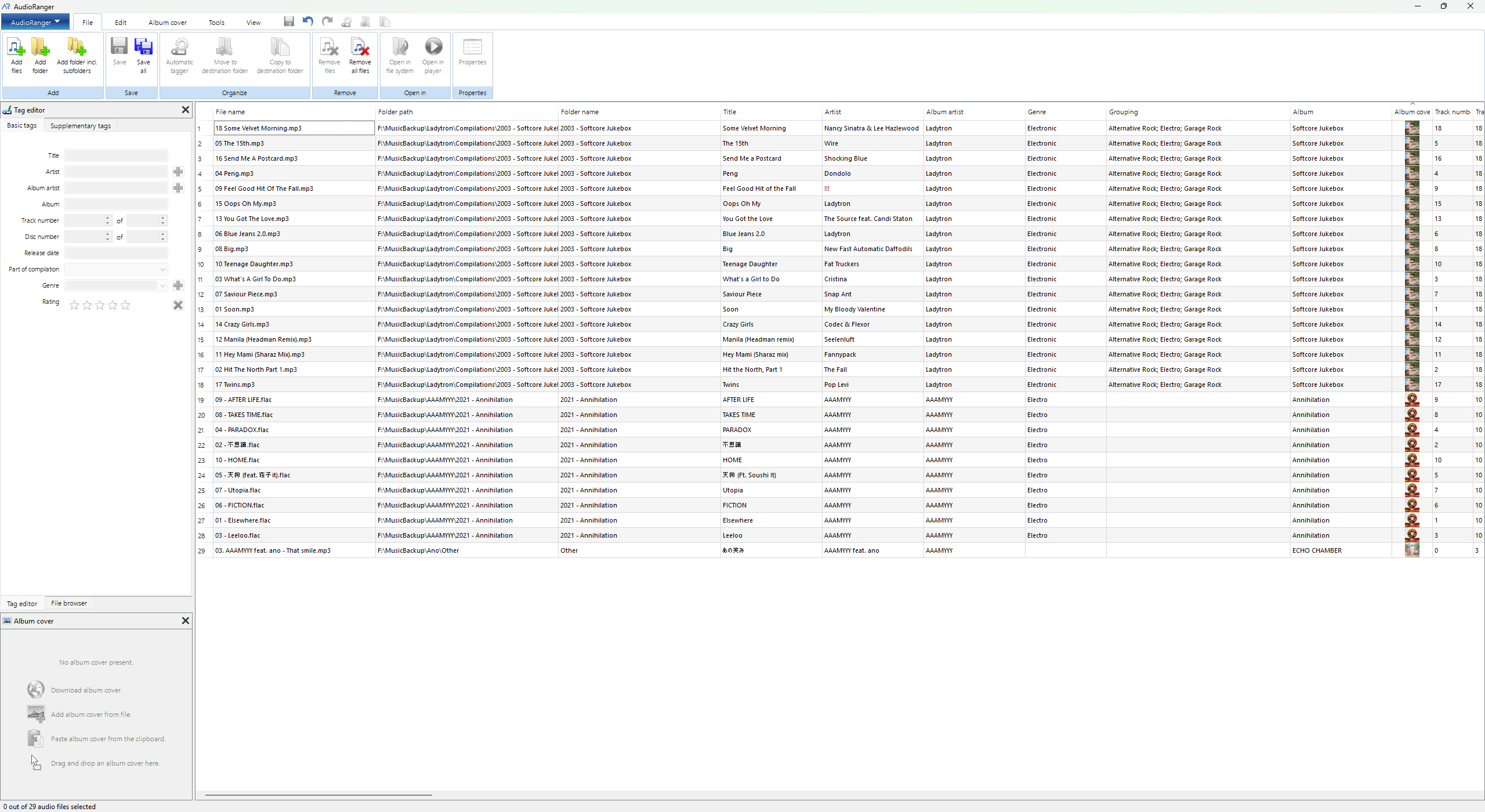The height and width of the screenshot is (812, 1485).
Task: Set the rating to one star
Action: (x=74, y=305)
